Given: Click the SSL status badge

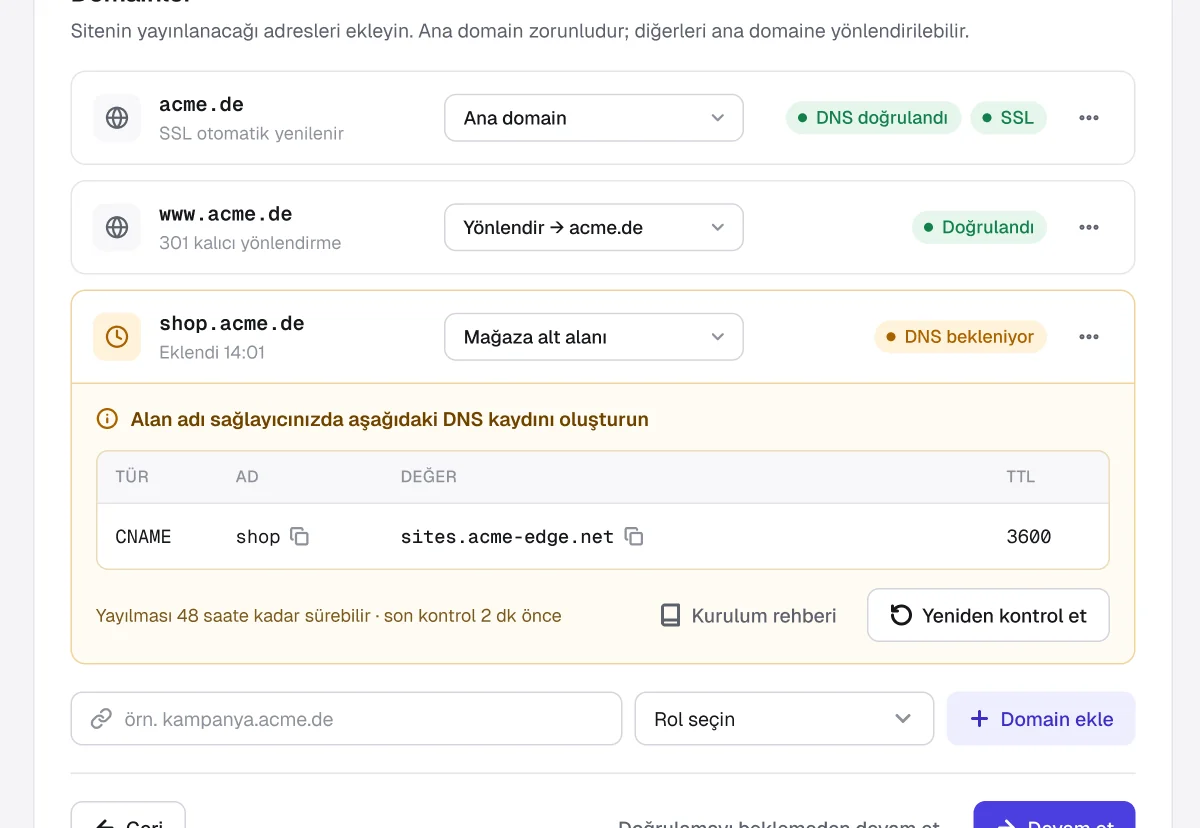Looking at the screenshot, I should tap(1008, 118).
